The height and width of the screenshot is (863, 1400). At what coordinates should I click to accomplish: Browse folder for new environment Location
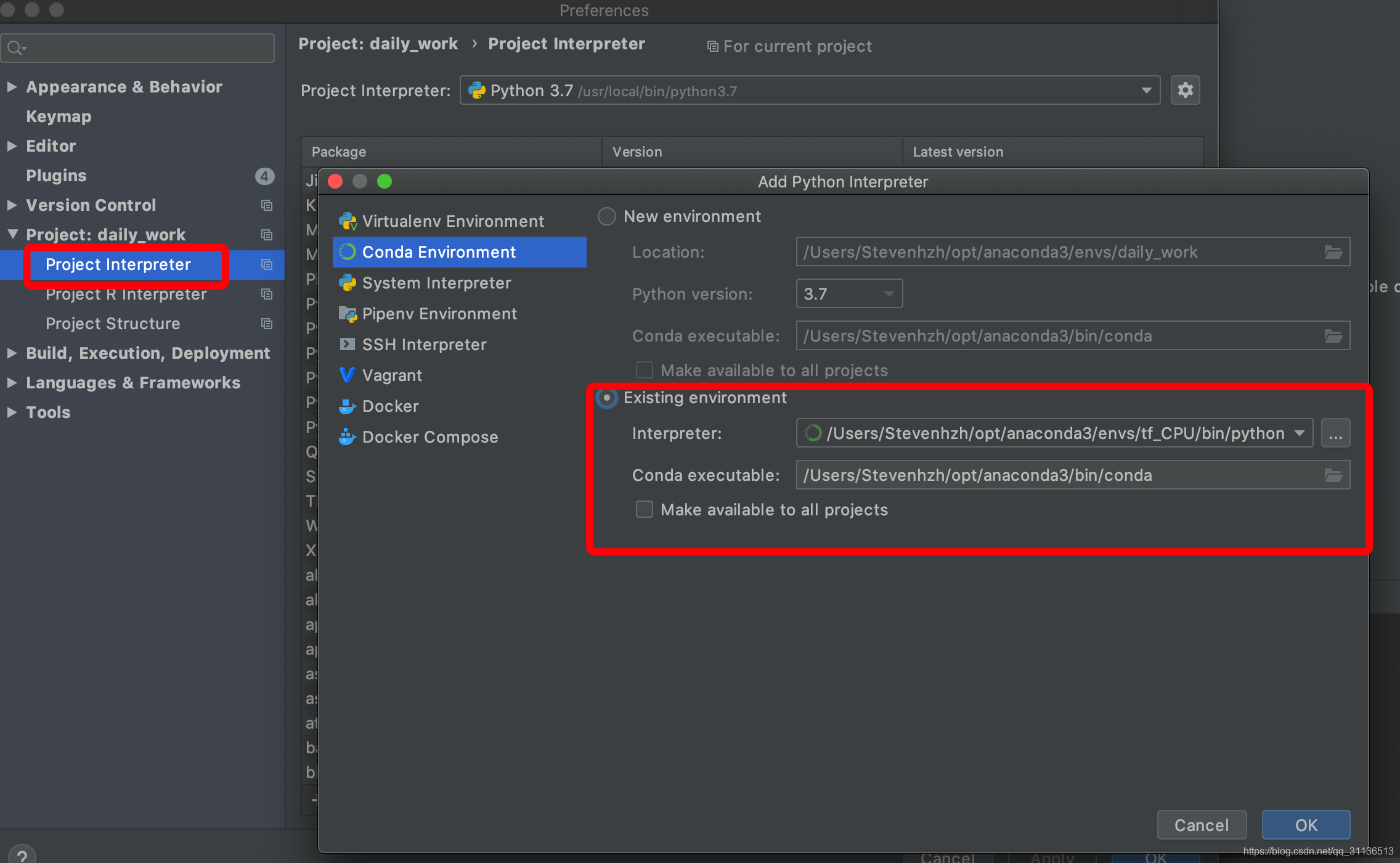coord(1333,252)
